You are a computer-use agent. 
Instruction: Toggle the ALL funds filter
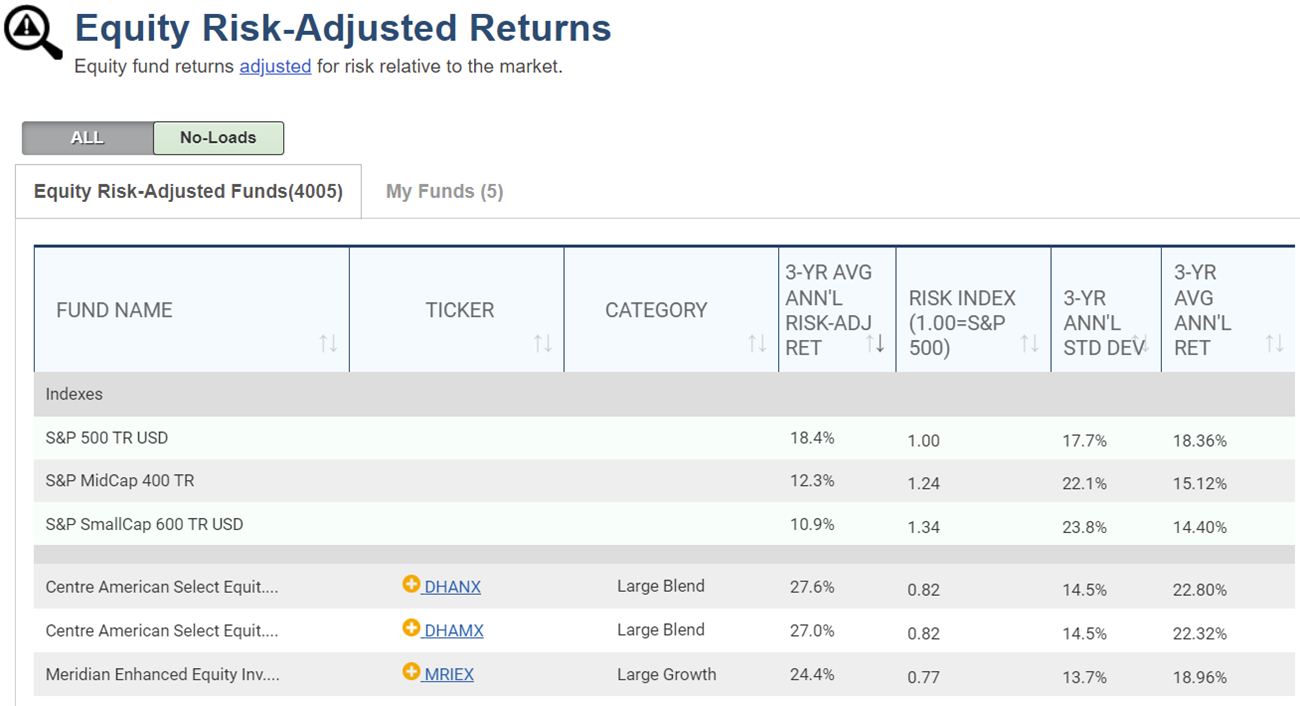(x=87, y=138)
